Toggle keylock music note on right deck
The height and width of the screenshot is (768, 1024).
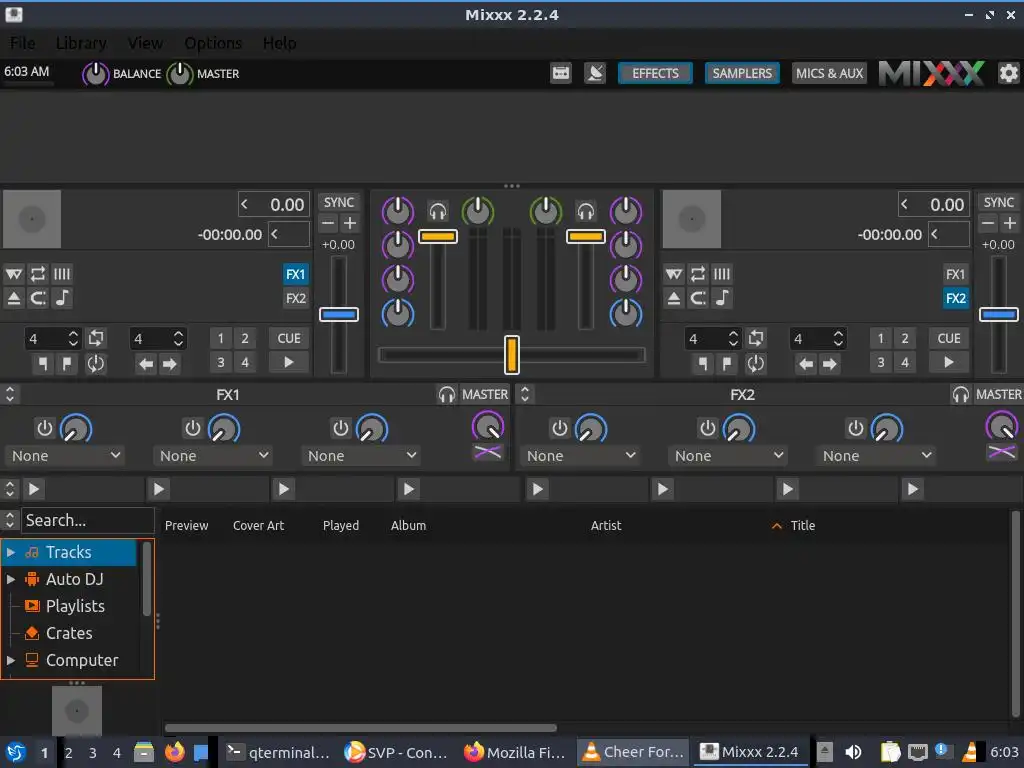[x=722, y=298]
